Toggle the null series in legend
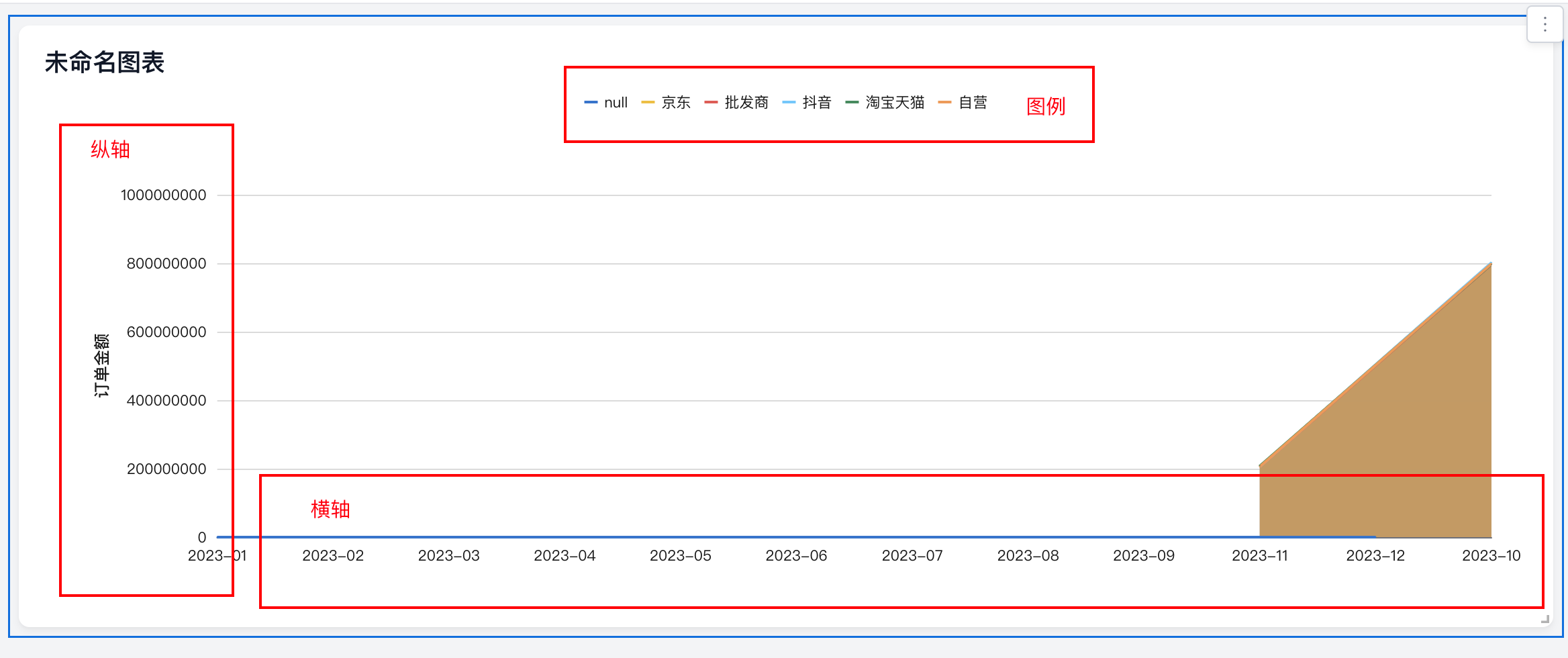Image resolution: width=1568 pixels, height=658 pixels. [605, 103]
